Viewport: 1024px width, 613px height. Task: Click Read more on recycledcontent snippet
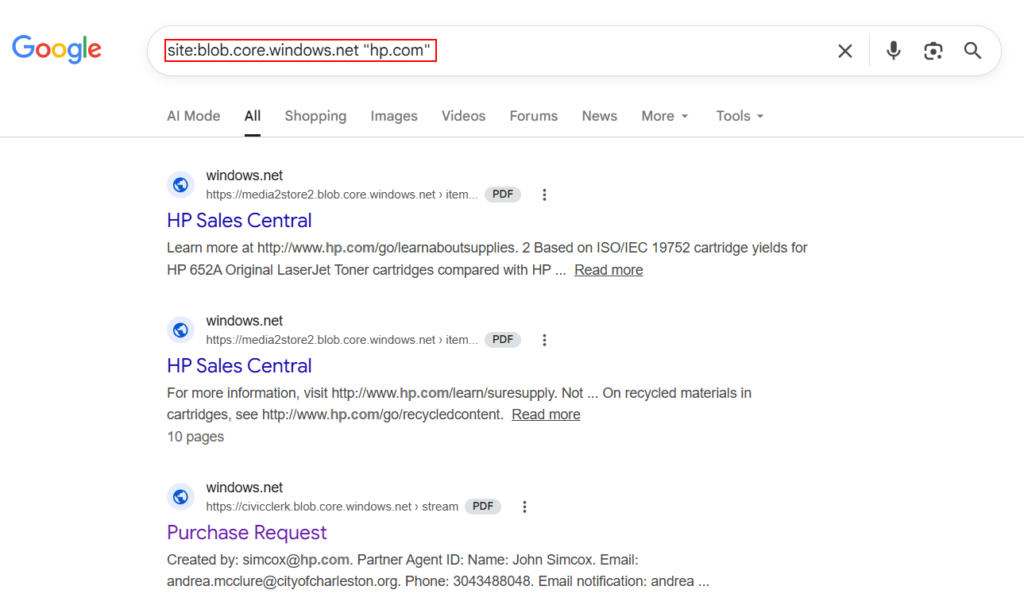tap(546, 415)
